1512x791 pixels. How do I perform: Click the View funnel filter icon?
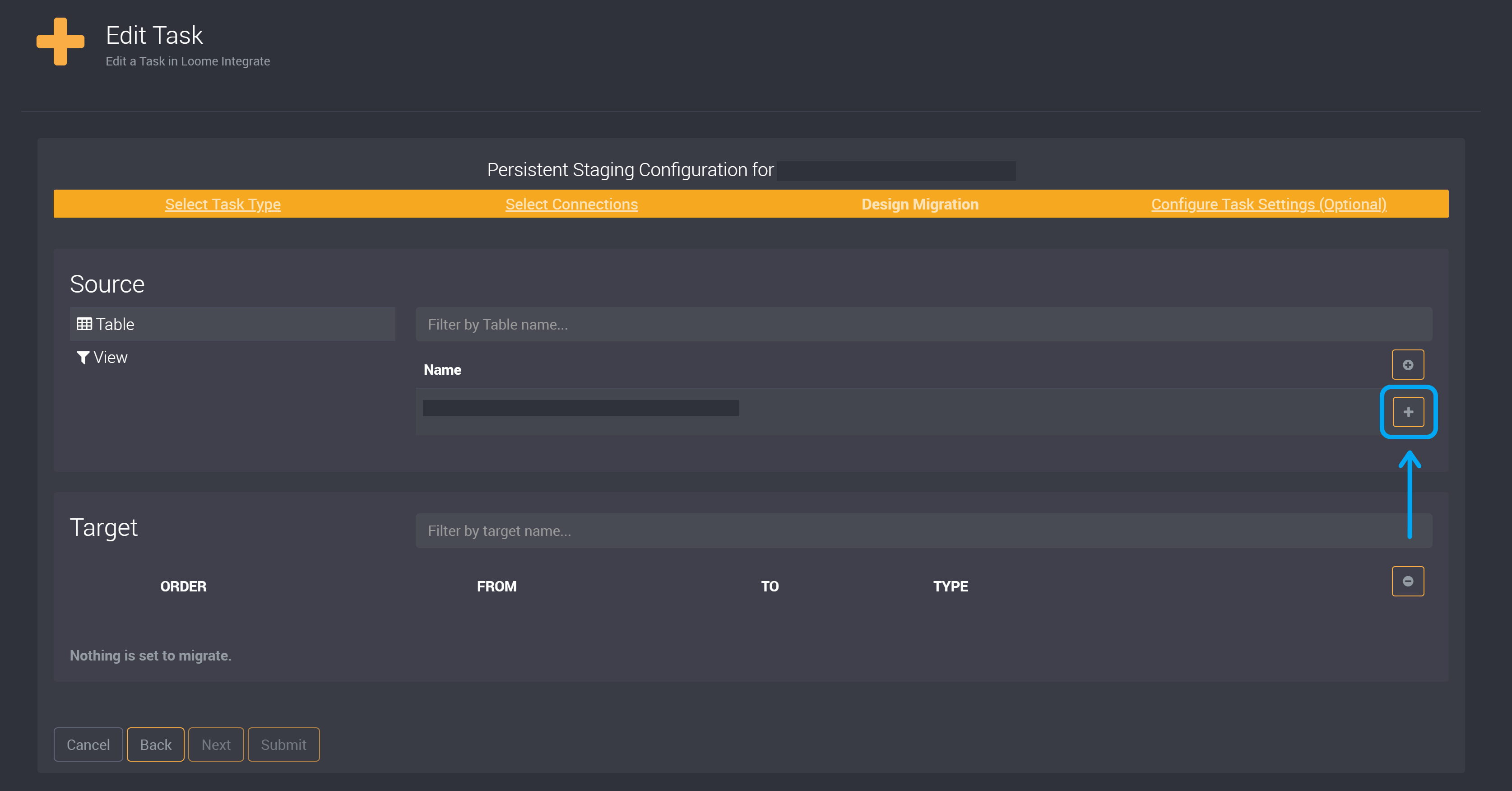(84, 357)
